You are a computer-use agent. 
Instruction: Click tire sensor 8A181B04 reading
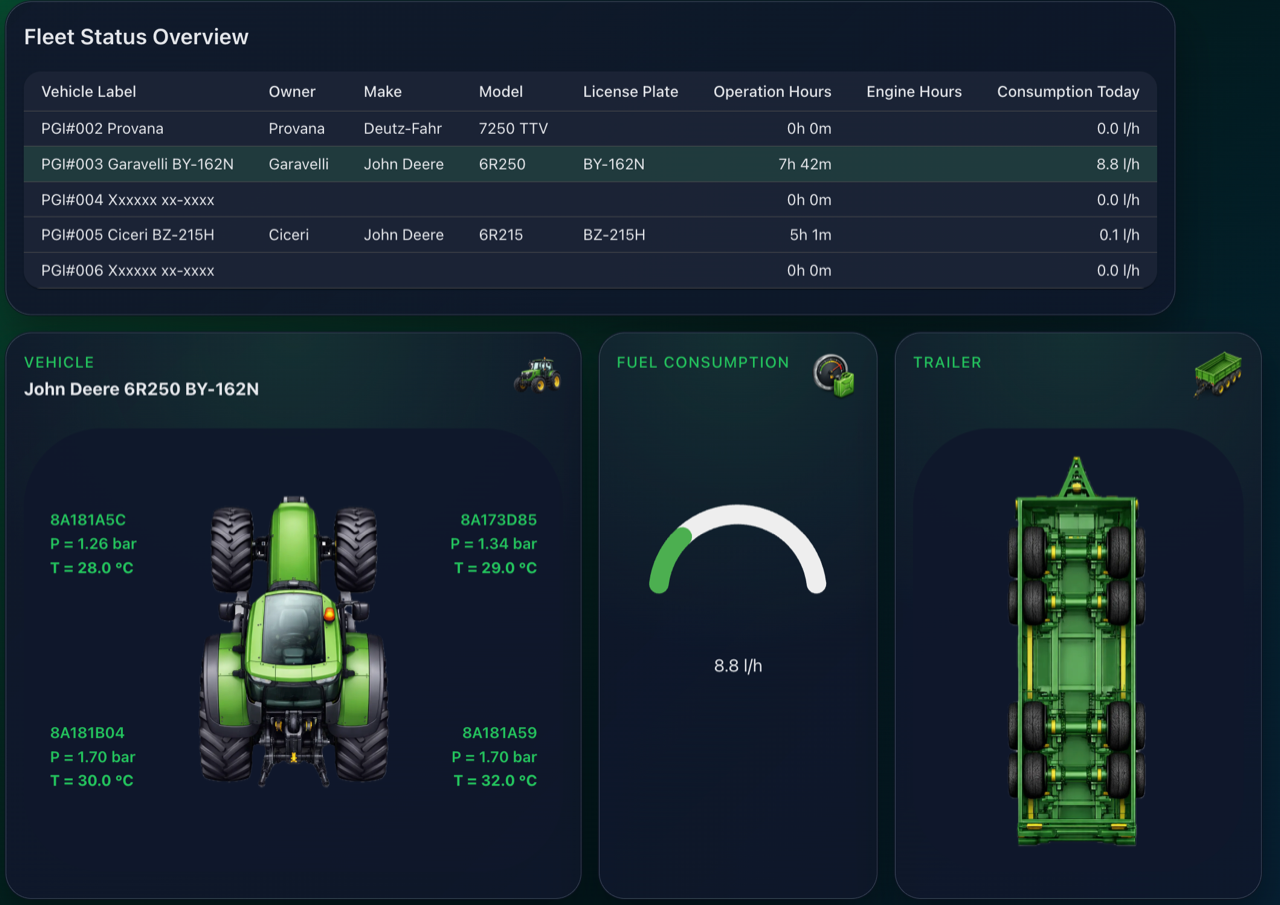tap(93, 757)
